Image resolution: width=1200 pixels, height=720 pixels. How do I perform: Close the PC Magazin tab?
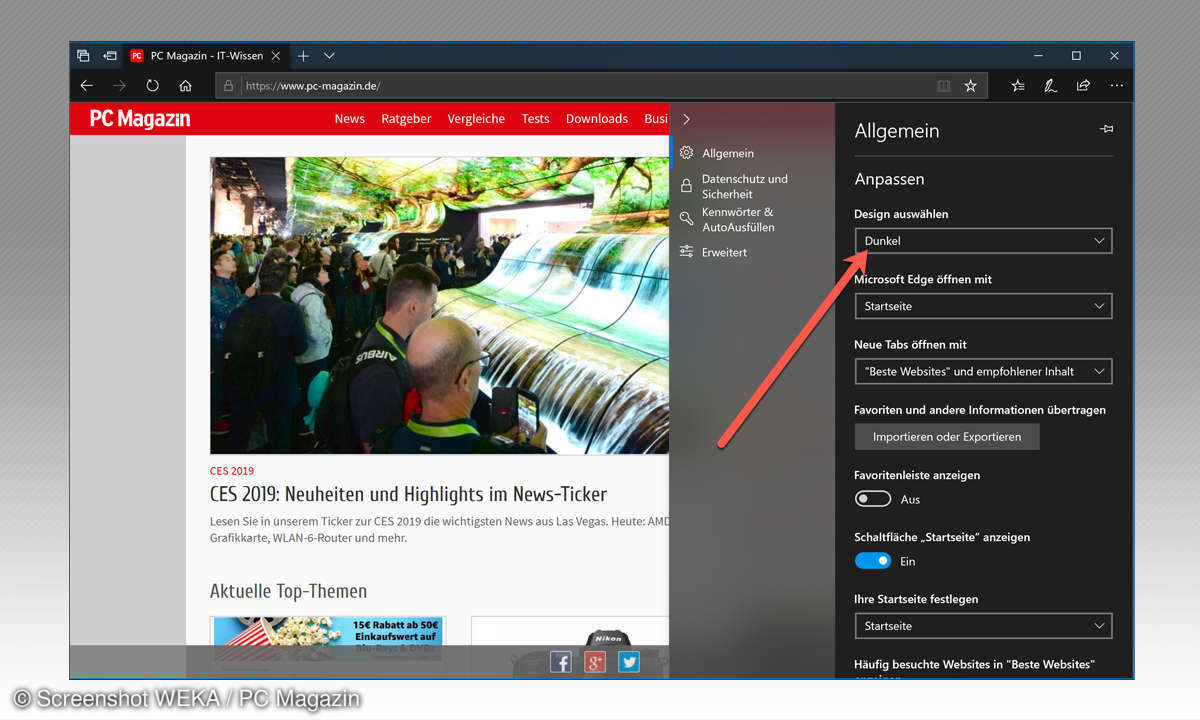click(x=275, y=56)
